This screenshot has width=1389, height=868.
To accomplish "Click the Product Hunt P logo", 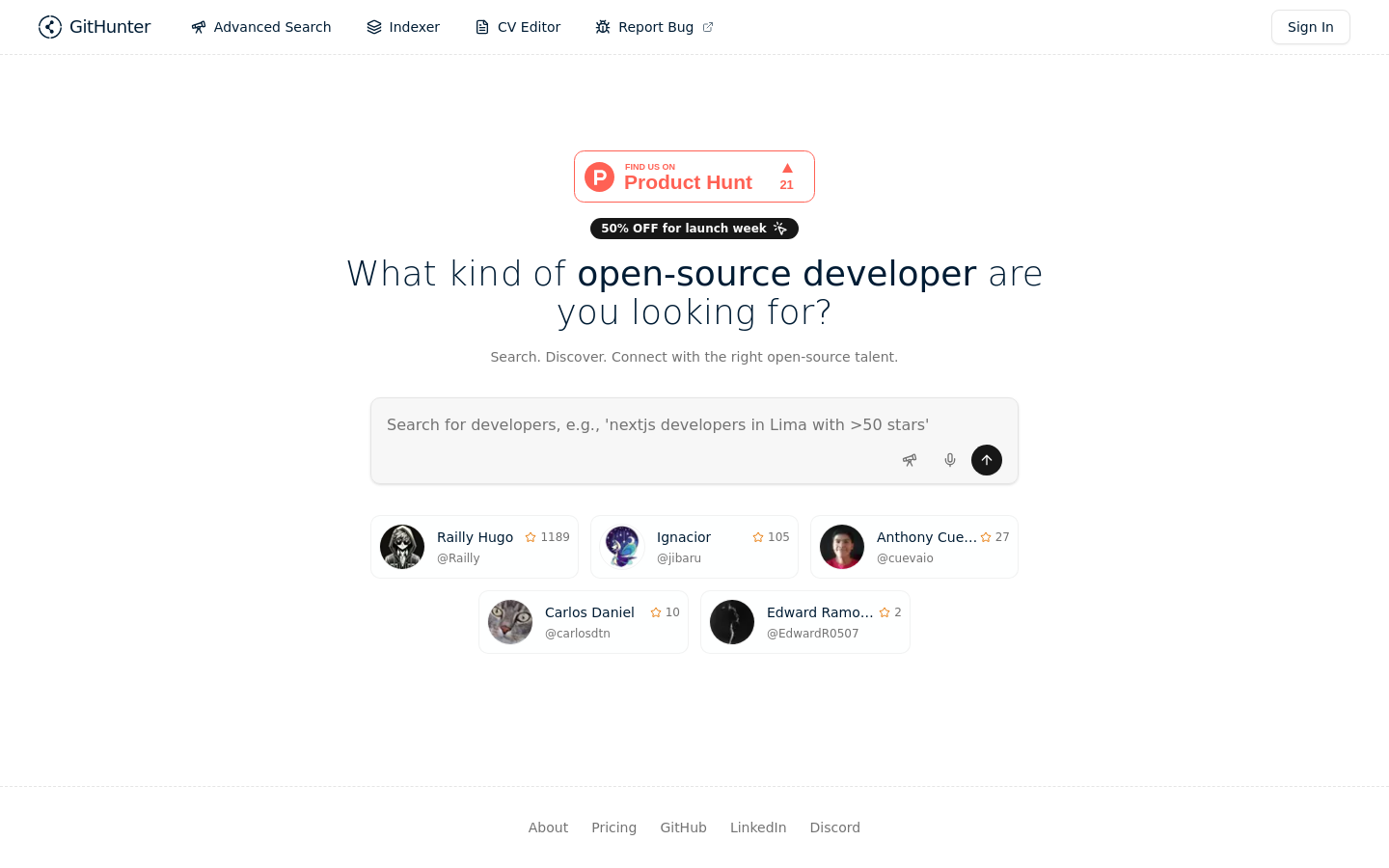I will (x=599, y=176).
